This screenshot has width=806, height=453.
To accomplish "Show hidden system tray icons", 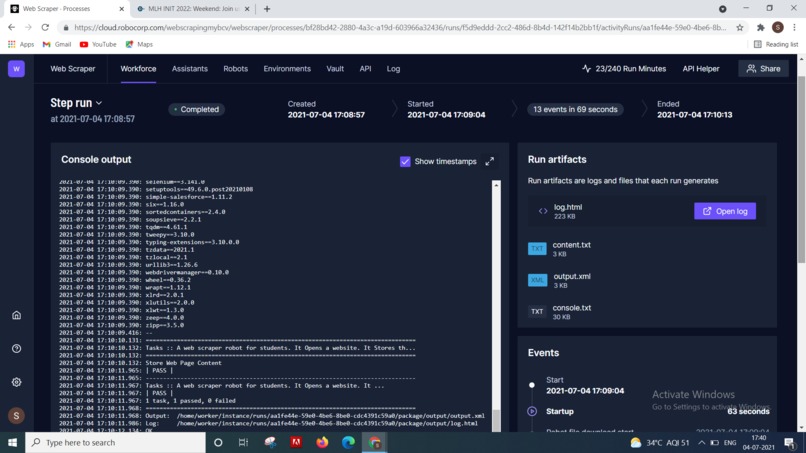I will click(701, 442).
